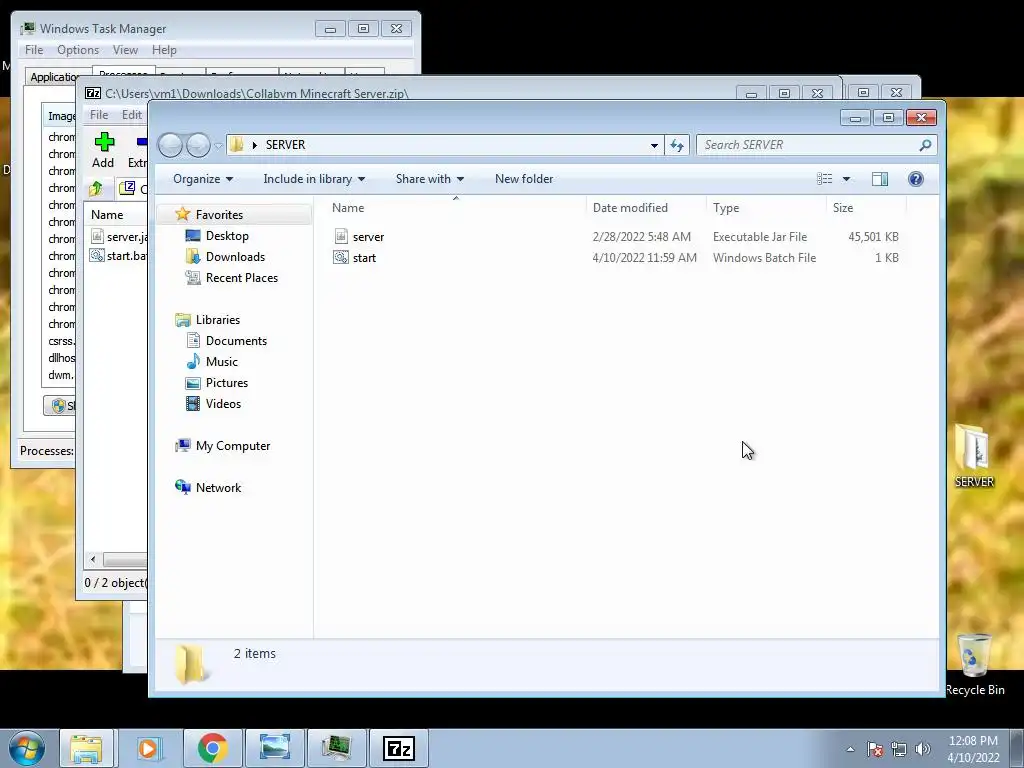This screenshot has width=1024, height=768.
Task: Select server.jar in 7-Zip list
Action: coord(120,237)
